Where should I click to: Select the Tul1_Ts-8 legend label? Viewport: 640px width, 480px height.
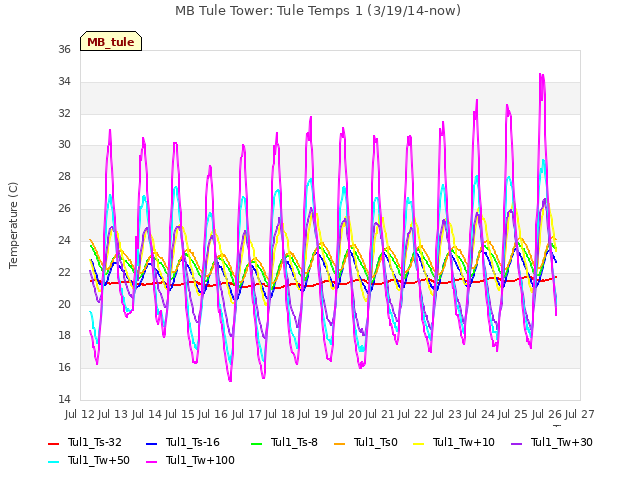(294, 442)
